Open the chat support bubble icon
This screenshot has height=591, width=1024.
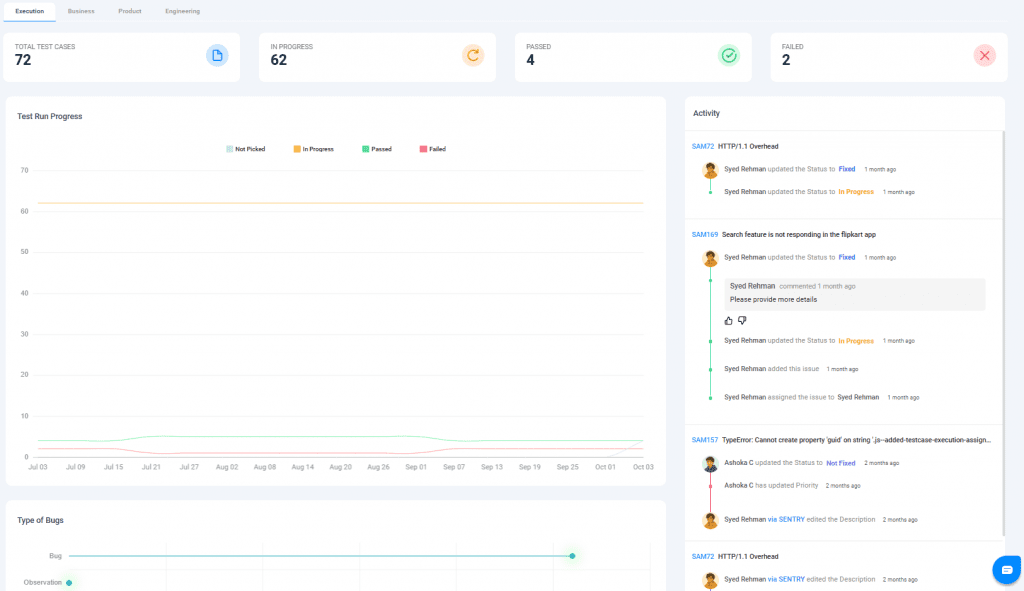click(x=1005, y=569)
